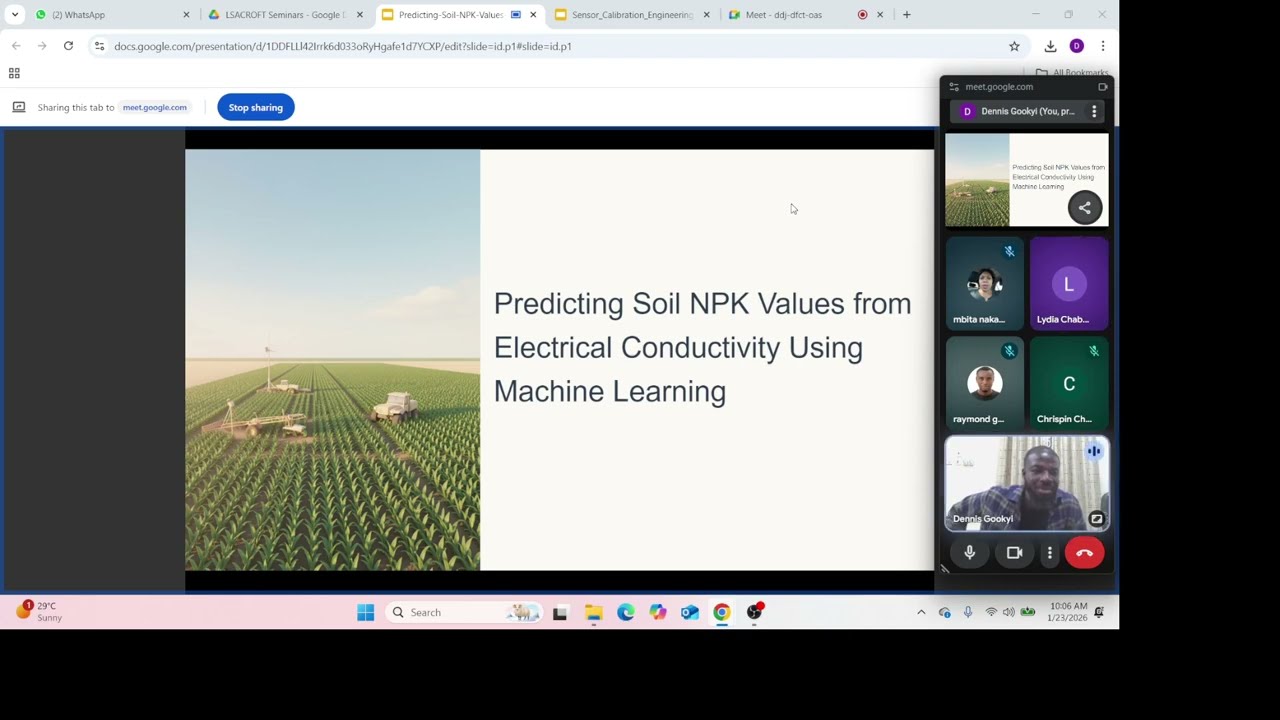Viewport: 1280px width, 720px height.
Task: Show hidden system tray icons
Action: point(921,612)
